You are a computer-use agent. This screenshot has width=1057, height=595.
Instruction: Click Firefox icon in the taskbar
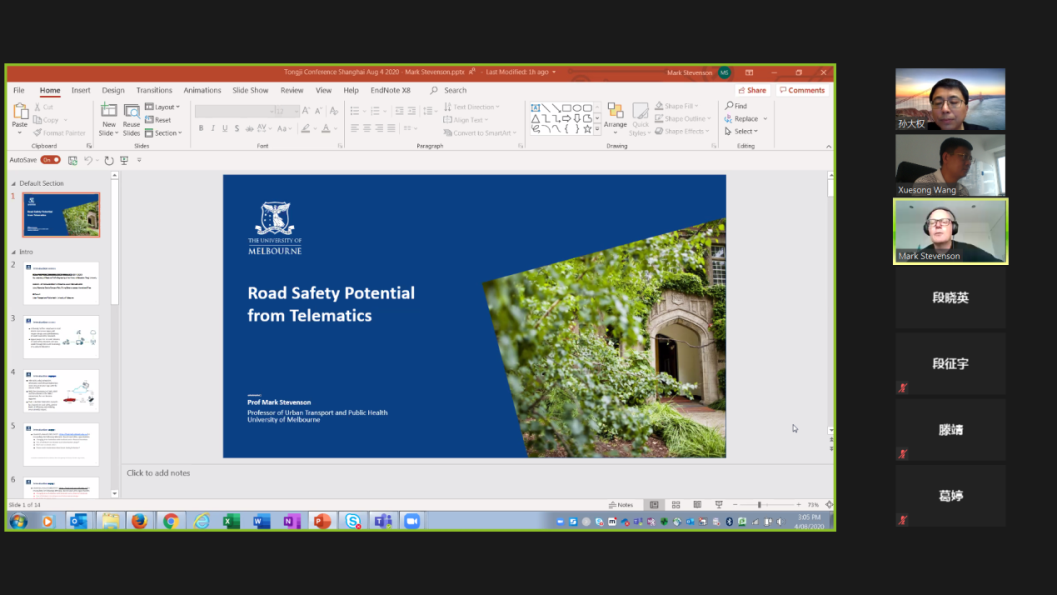click(139, 521)
